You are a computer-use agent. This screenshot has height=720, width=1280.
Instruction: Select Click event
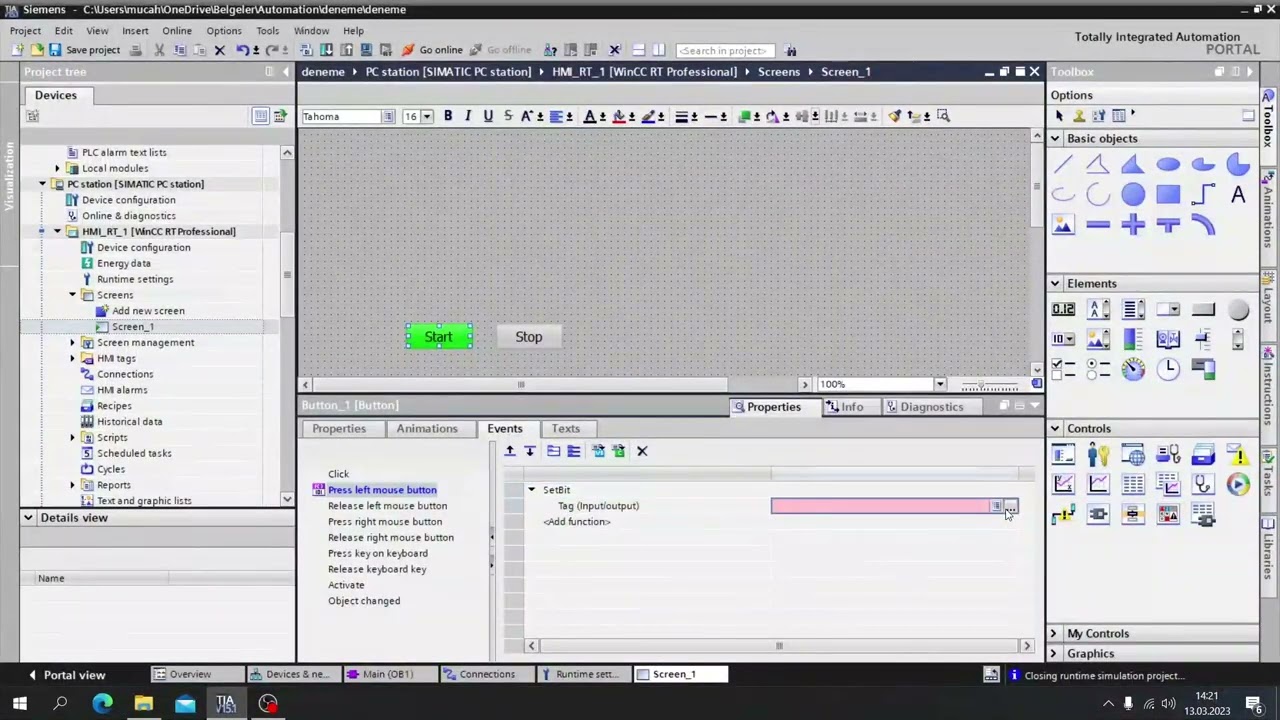click(x=338, y=474)
